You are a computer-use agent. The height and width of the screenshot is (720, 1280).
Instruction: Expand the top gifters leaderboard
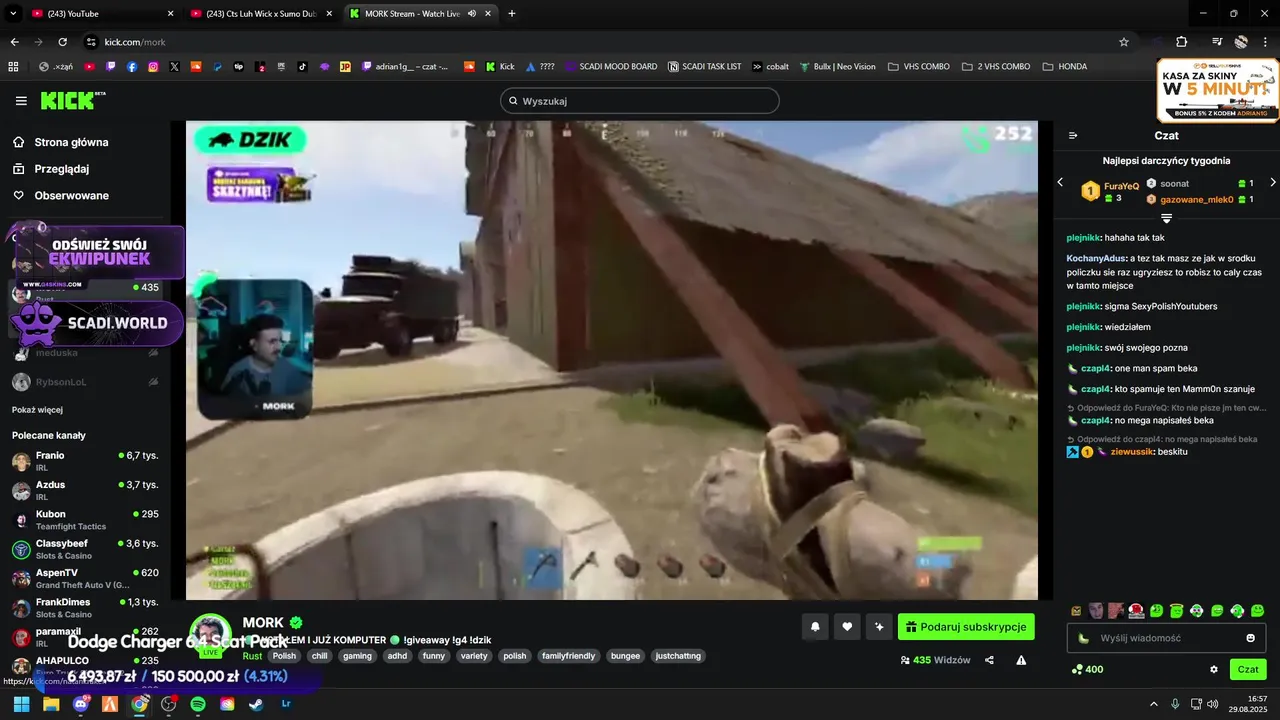(x=1166, y=218)
